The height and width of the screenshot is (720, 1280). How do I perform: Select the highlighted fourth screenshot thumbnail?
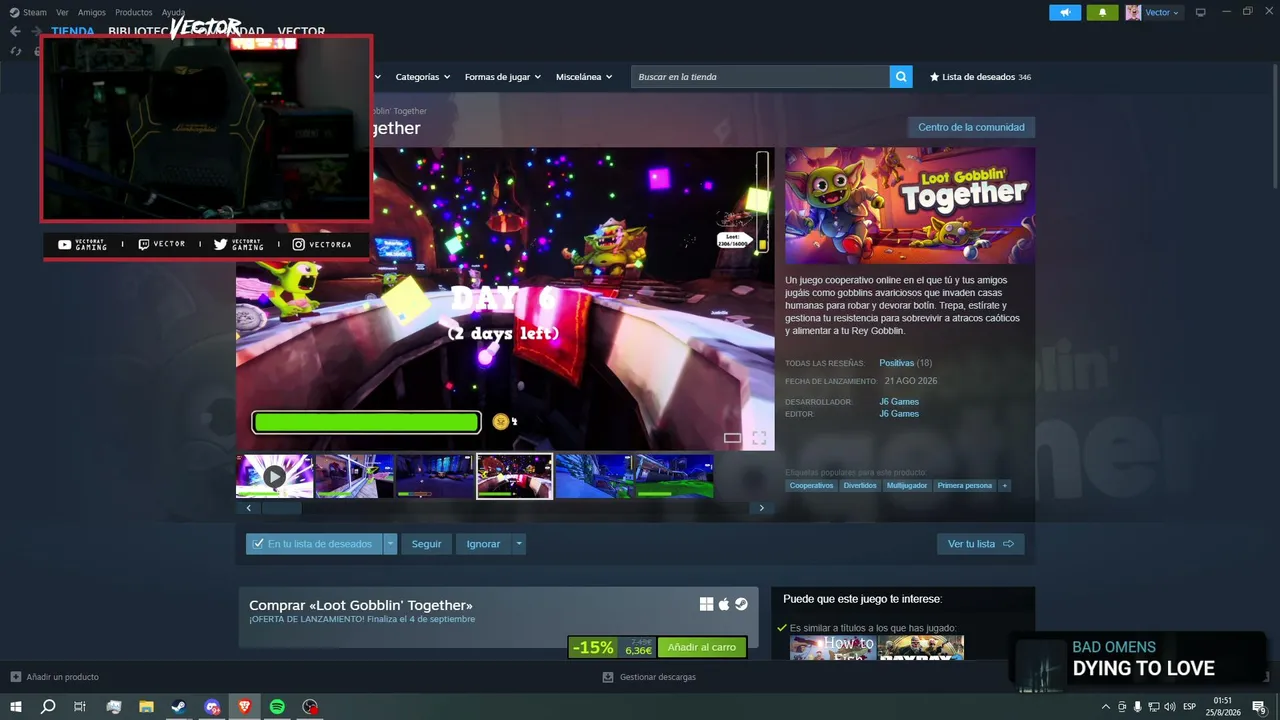(514, 476)
